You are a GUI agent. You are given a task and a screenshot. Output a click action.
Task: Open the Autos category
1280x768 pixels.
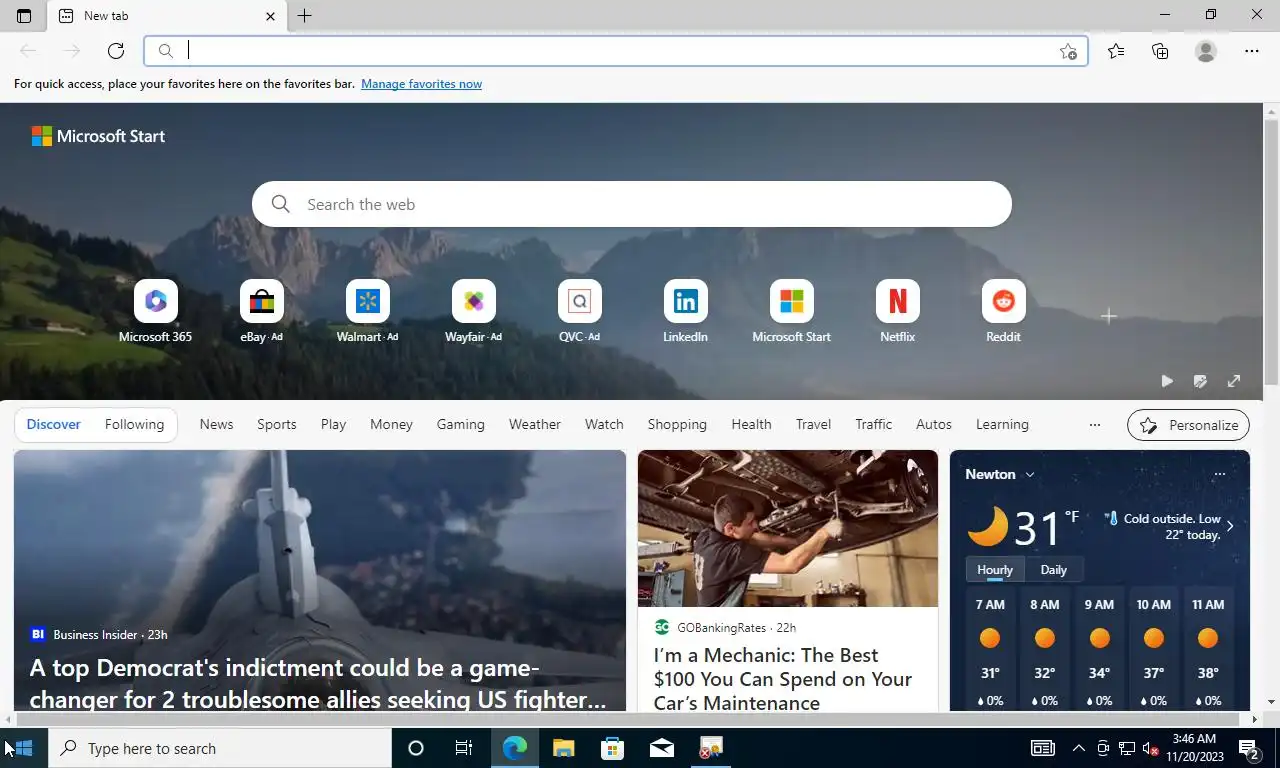(x=934, y=424)
